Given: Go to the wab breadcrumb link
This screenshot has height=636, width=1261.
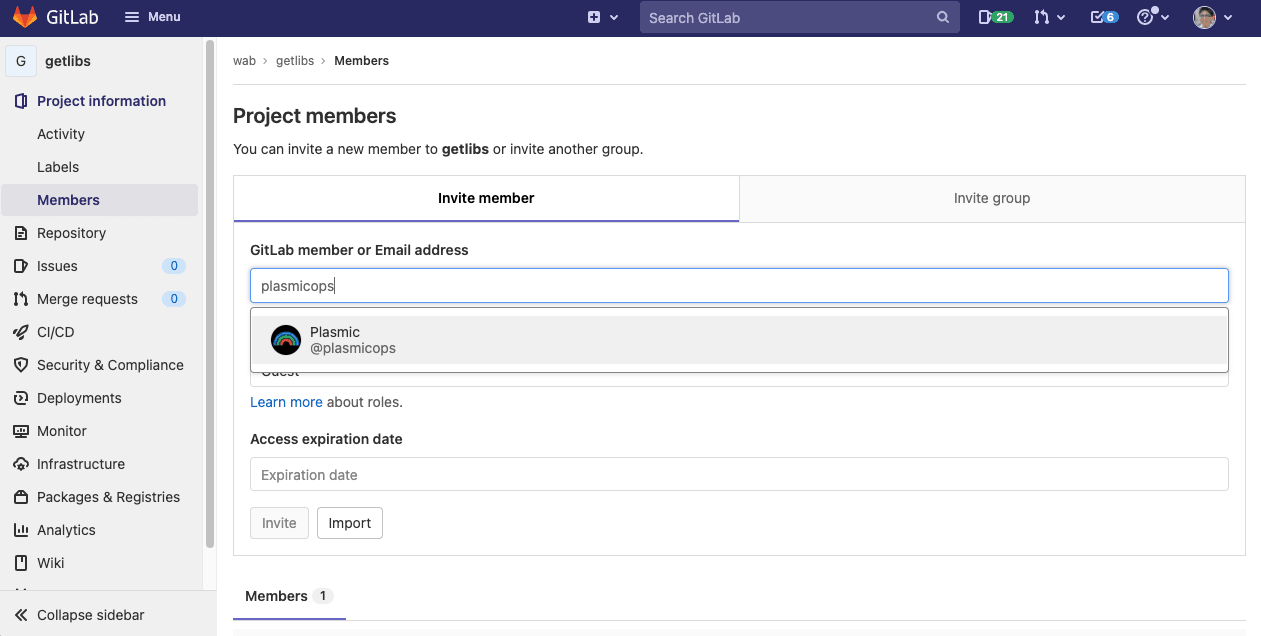Looking at the screenshot, I should coord(244,61).
